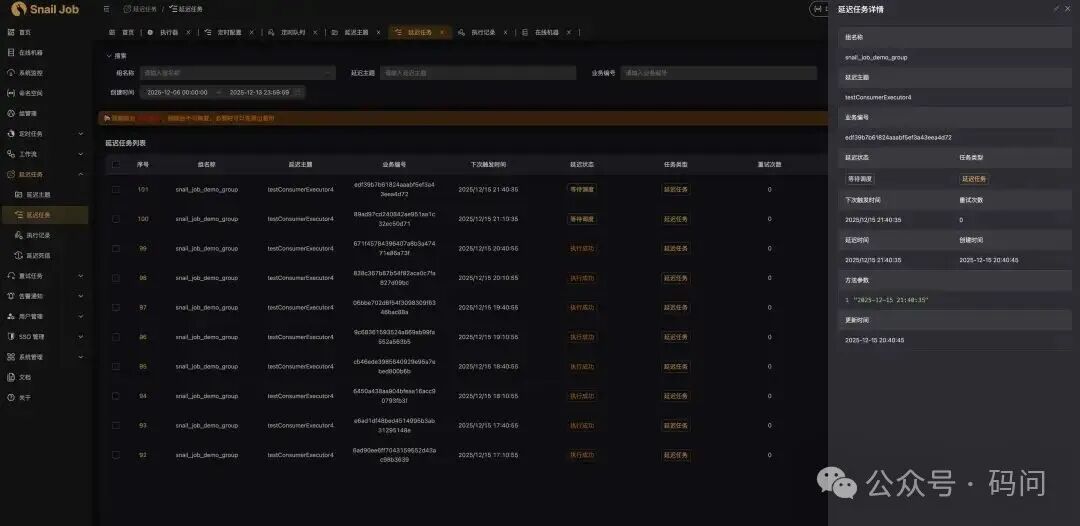Click calendar icon in 创建时间 date range
The width and height of the screenshot is (1080, 526).
tap(299, 92)
